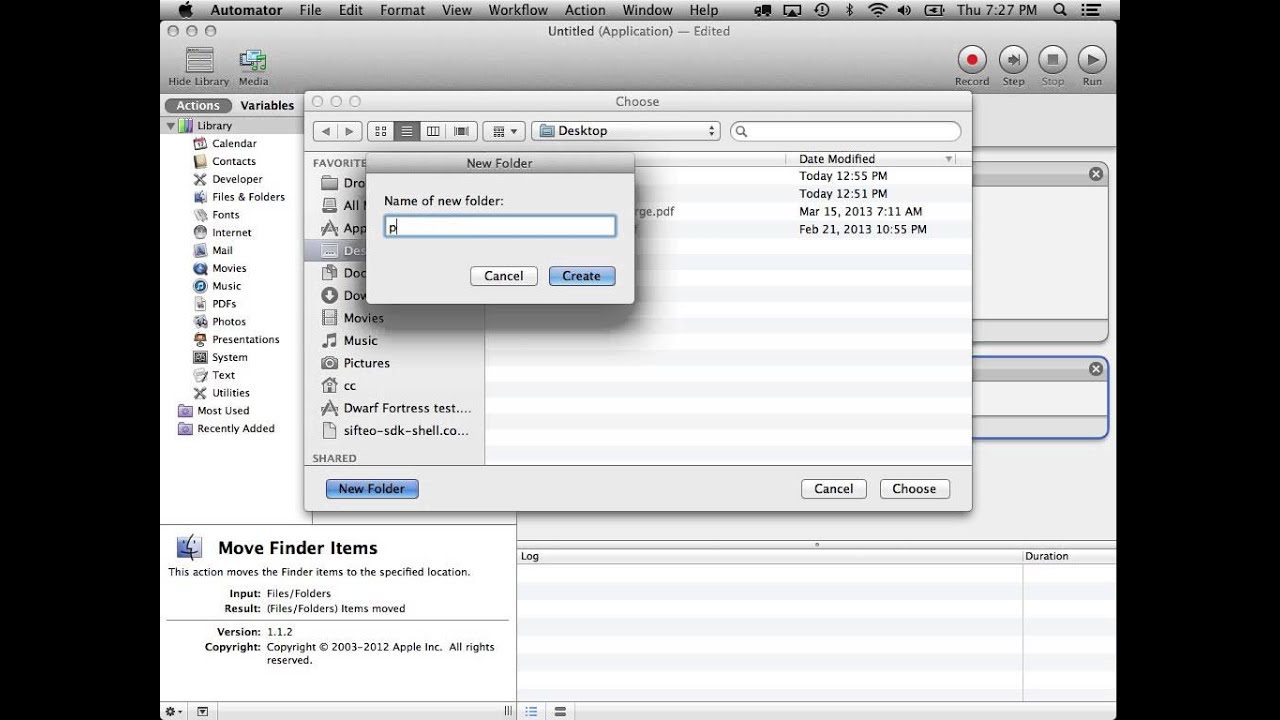Select Text category in Library
The image size is (1280, 720).
point(223,375)
